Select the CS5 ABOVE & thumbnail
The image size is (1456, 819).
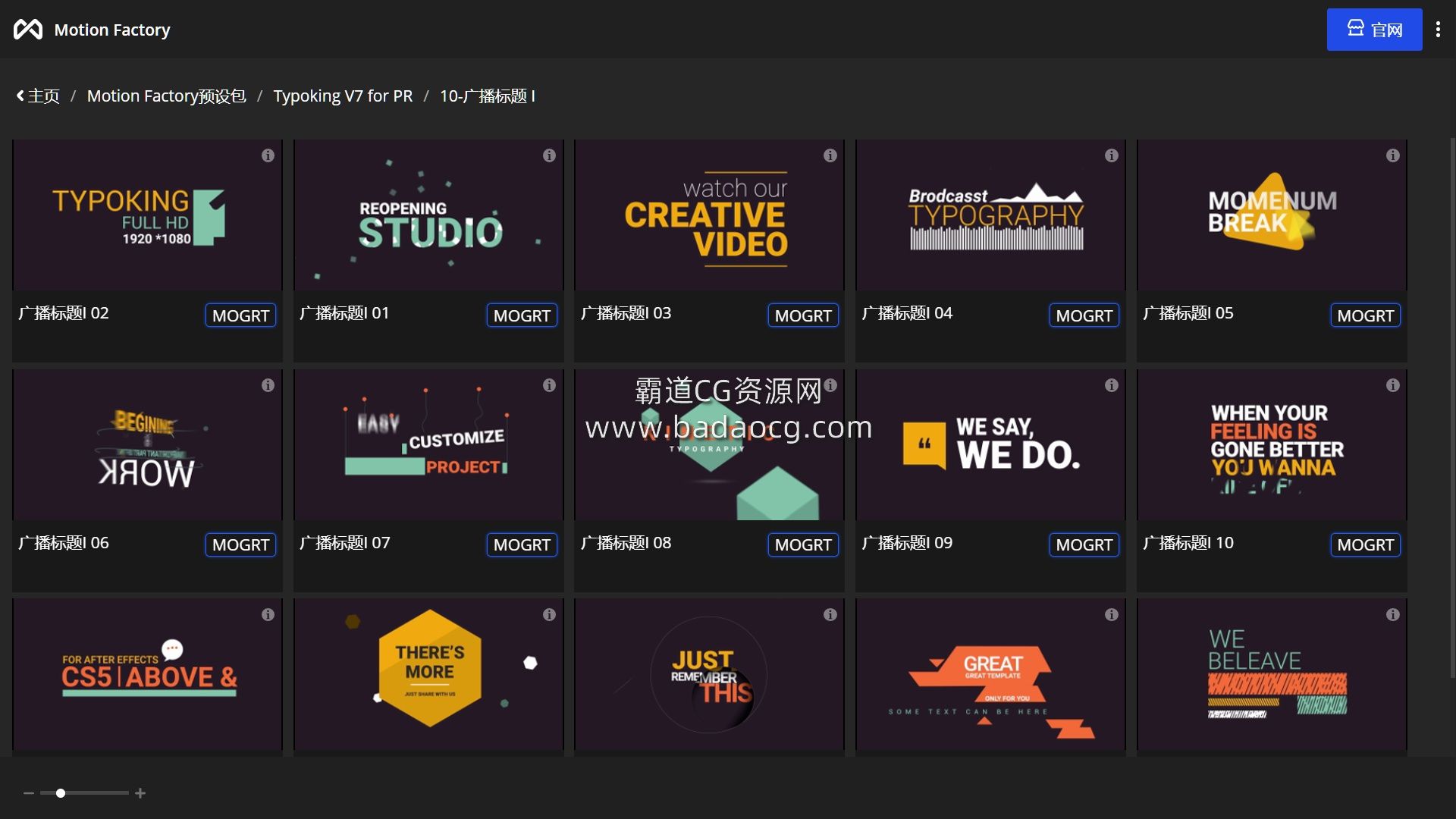pyautogui.click(x=147, y=675)
